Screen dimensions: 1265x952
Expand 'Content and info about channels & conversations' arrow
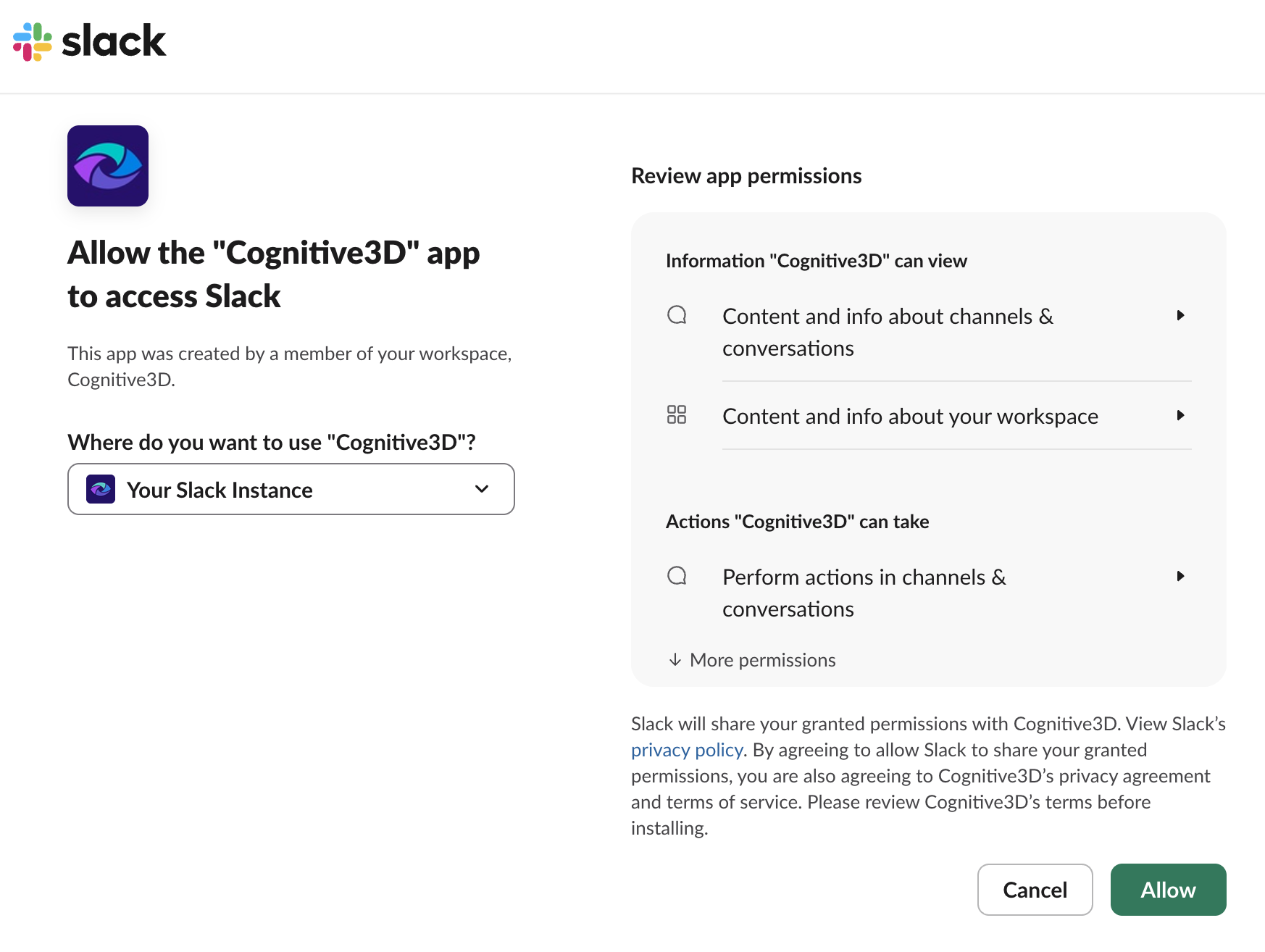tap(1180, 315)
